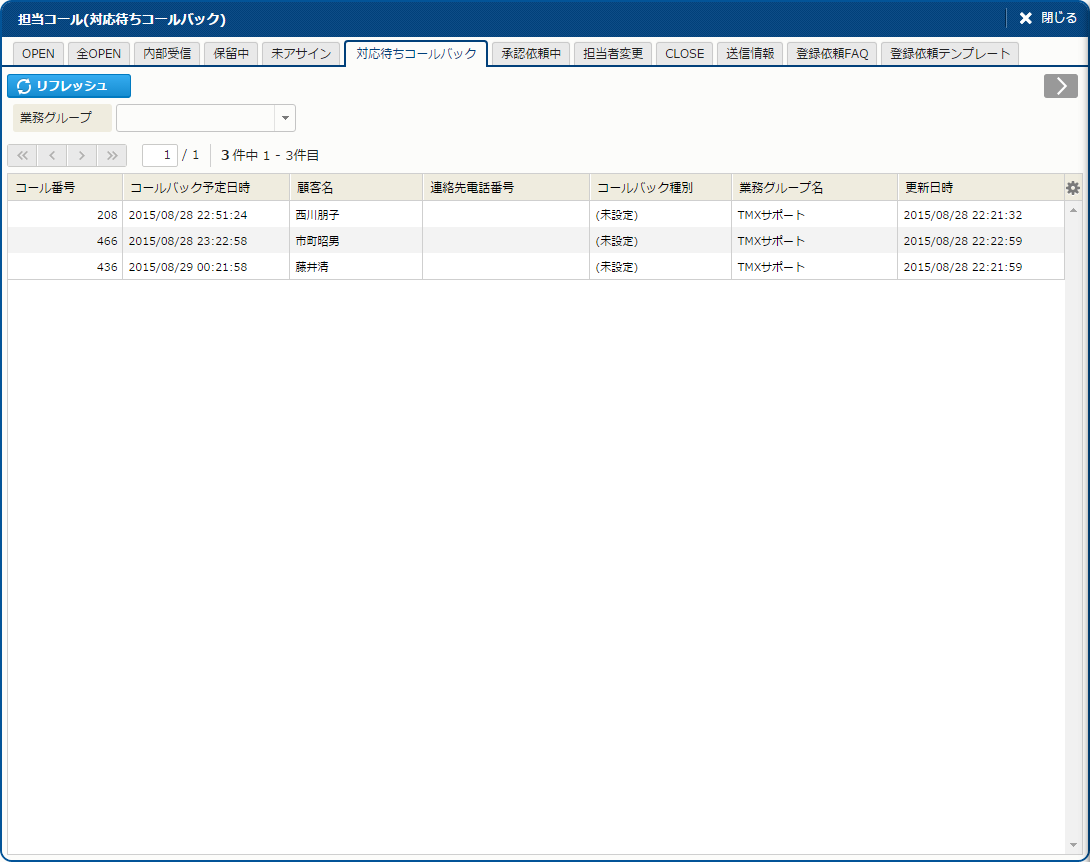Viewport: 1090px width, 862px height.
Task: Click the リフレッシュ refresh button
Action: (x=69, y=86)
